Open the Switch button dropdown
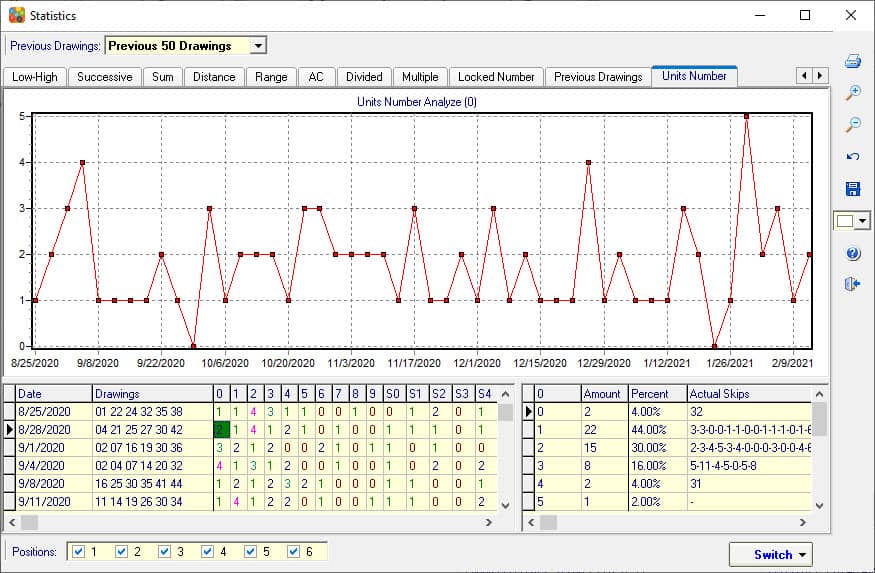This screenshot has width=875, height=573. (802, 555)
